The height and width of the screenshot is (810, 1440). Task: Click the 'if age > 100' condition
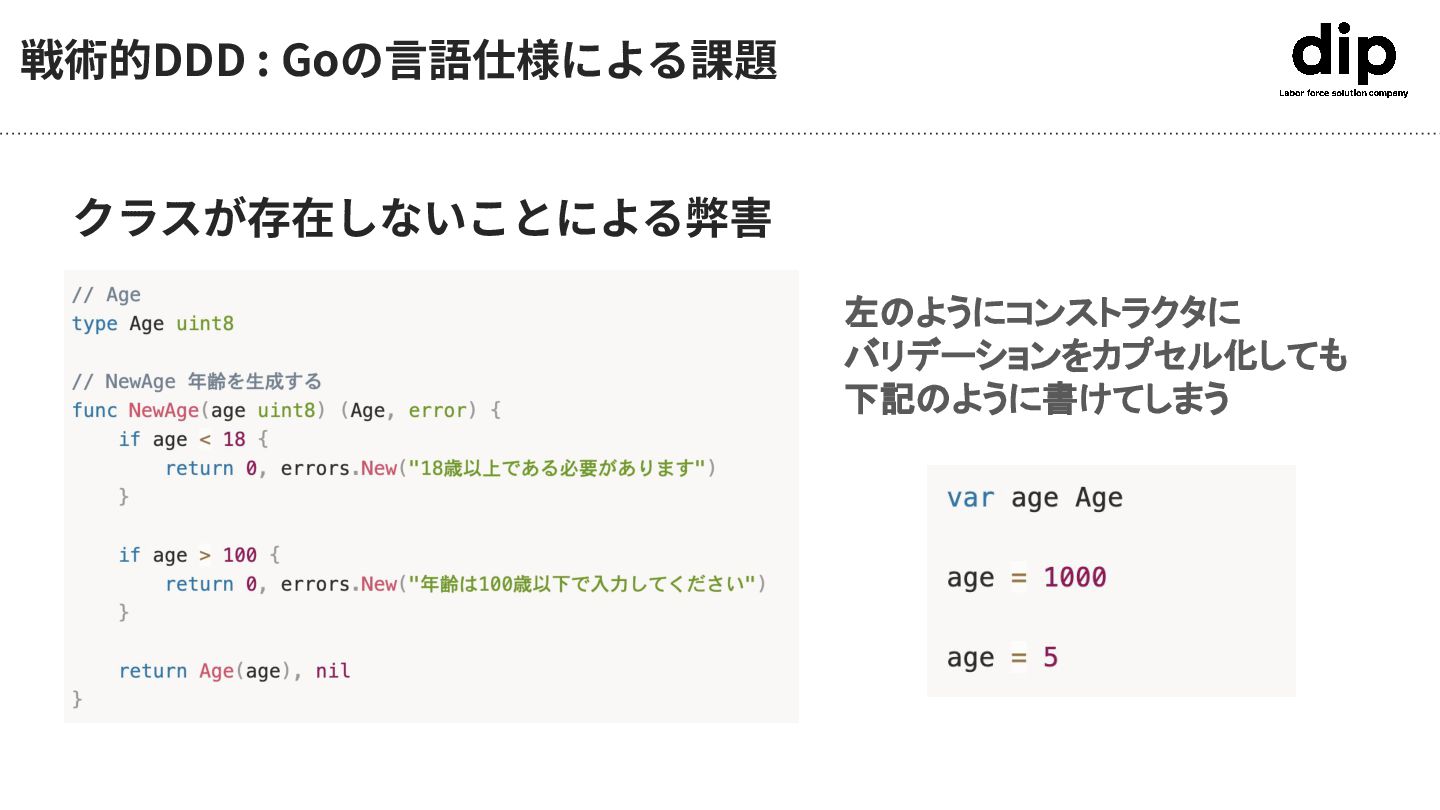pyautogui.click(x=201, y=555)
